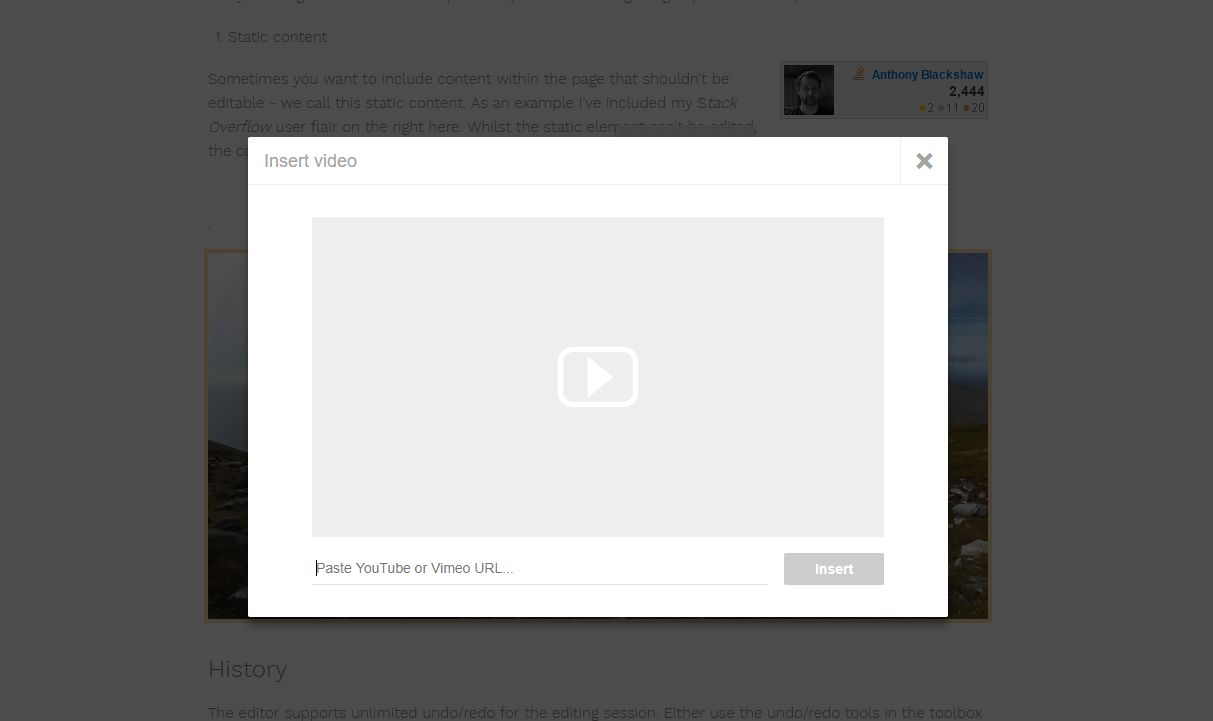1213x721 pixels.
Task: Click the bronze badge count
Action: [x=975, y=108]
